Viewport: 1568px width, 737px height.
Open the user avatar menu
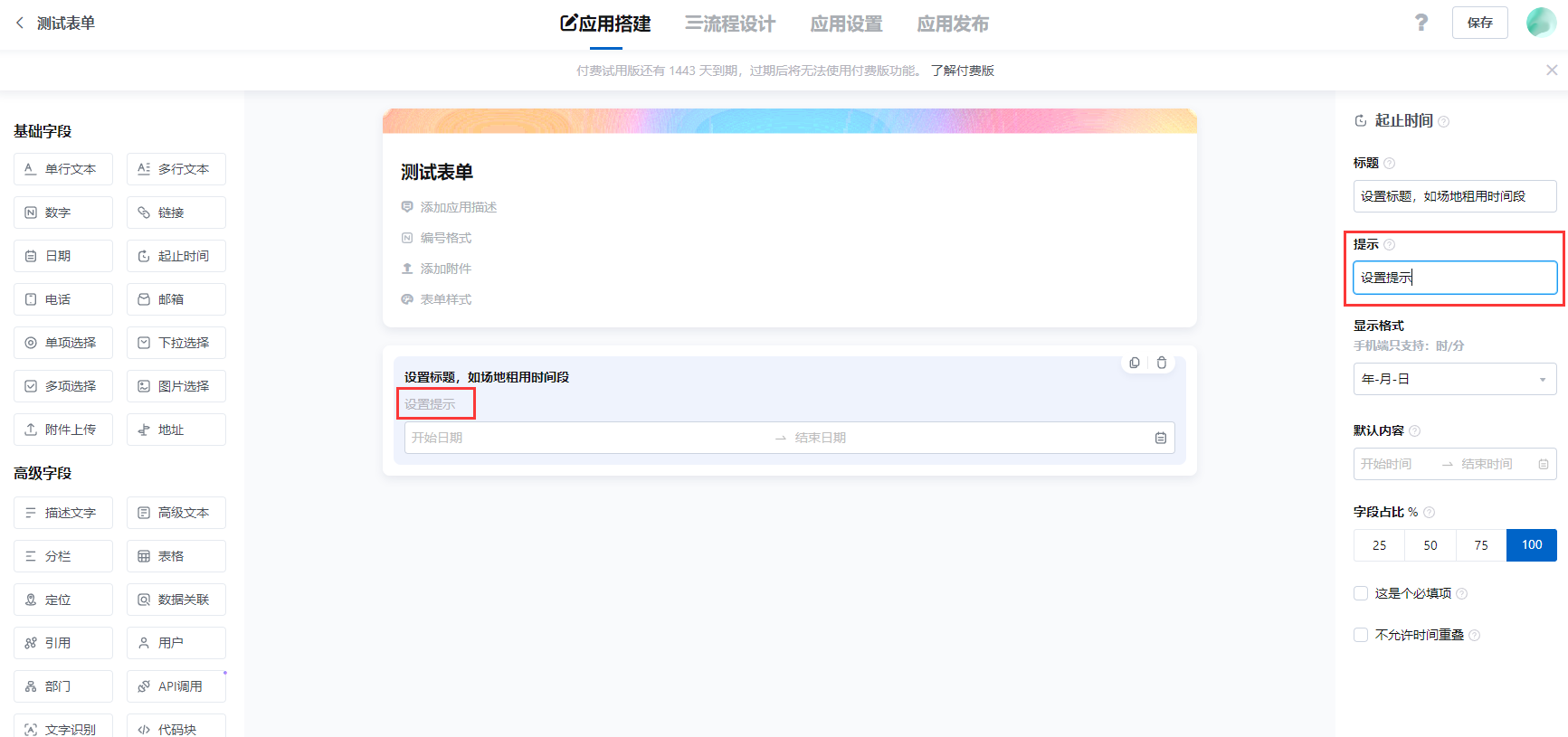point(1541,23)
